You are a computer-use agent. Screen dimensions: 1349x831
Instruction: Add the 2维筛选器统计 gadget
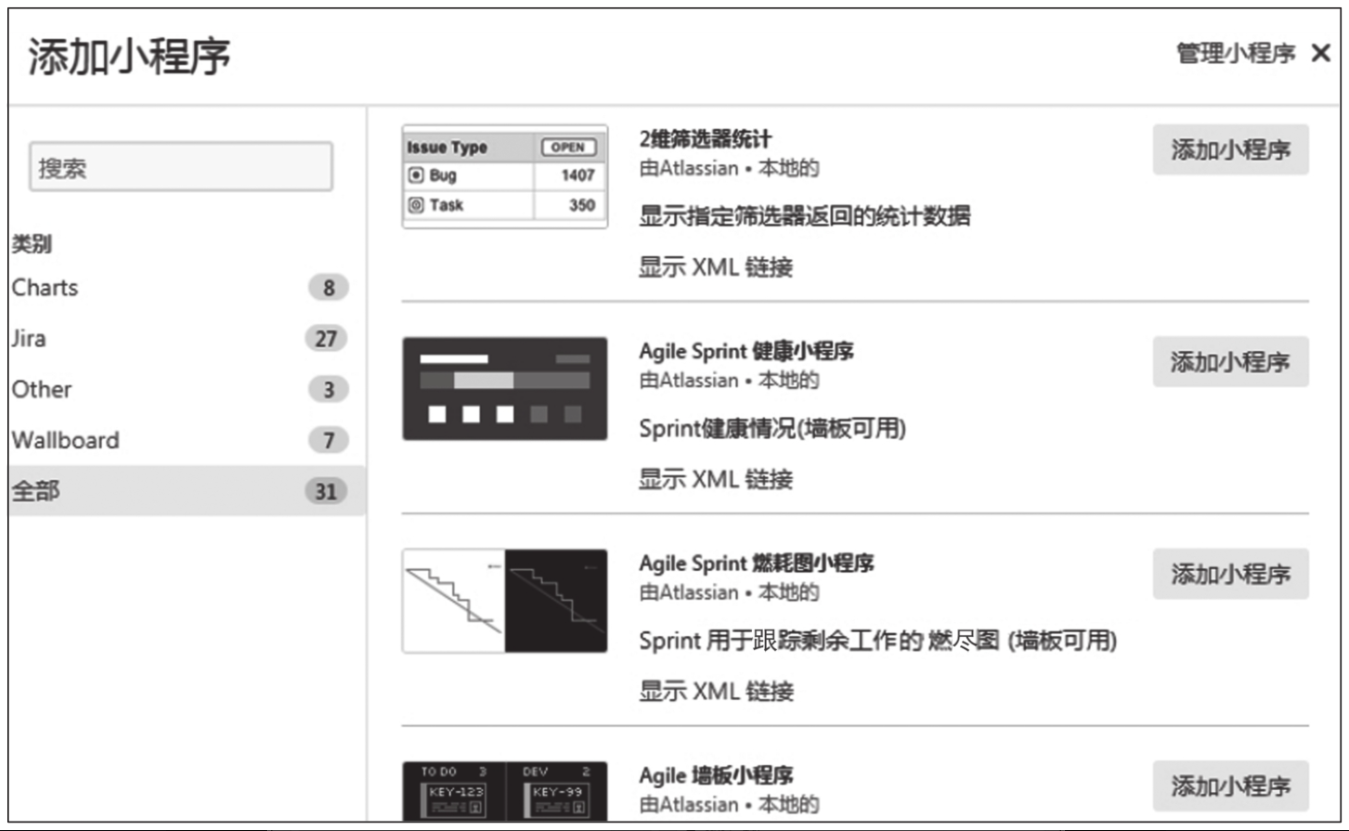tap(1230, 150)
